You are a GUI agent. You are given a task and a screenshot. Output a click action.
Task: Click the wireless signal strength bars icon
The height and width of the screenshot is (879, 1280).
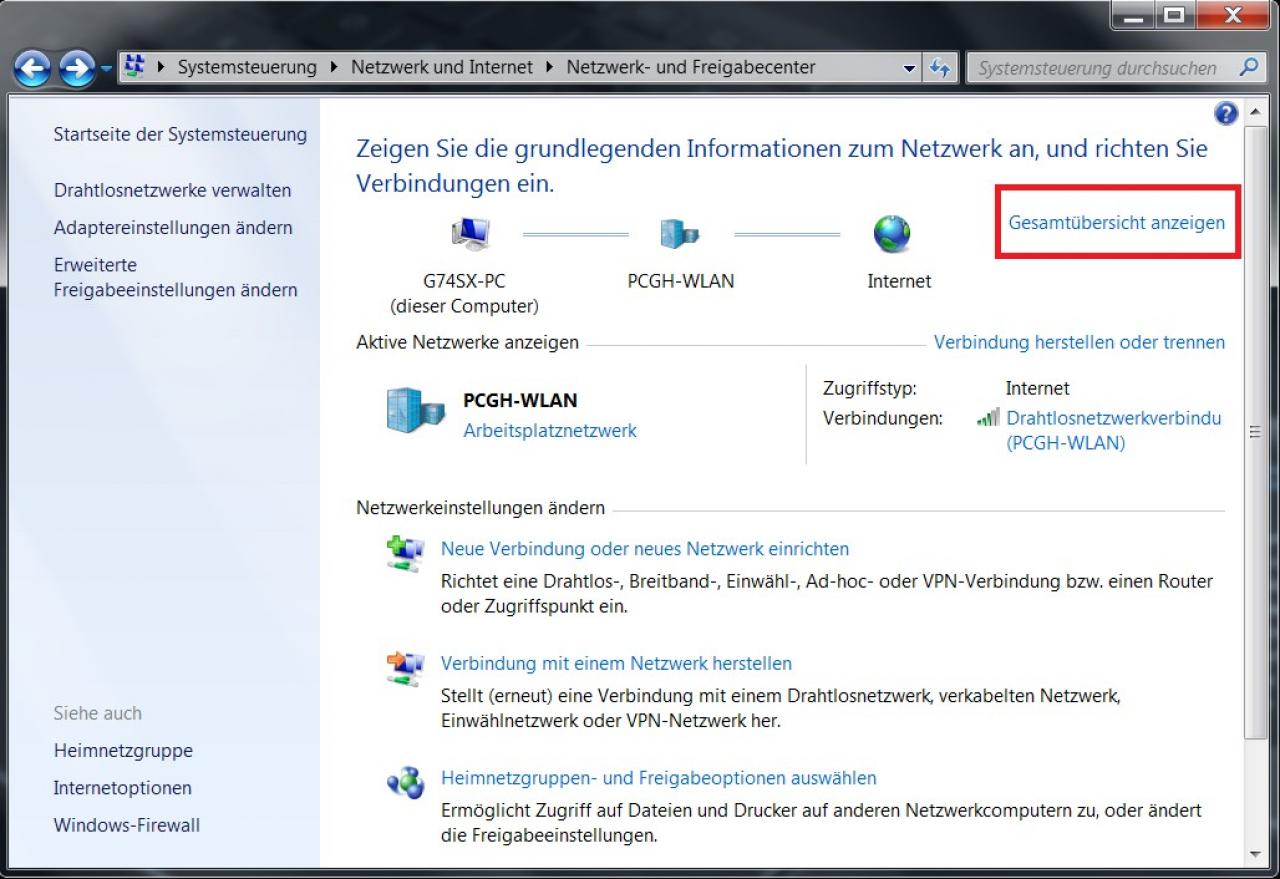[988, 418]
